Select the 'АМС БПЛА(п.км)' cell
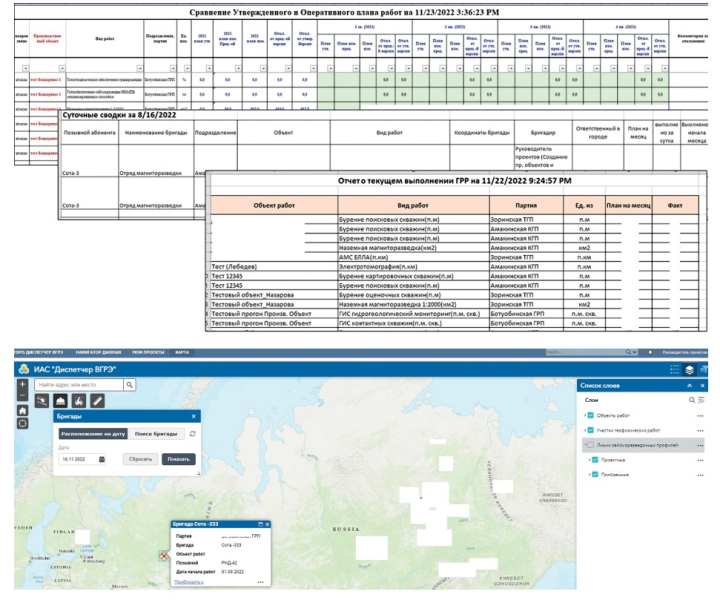 pyautogui.click(x=414, y=257)
